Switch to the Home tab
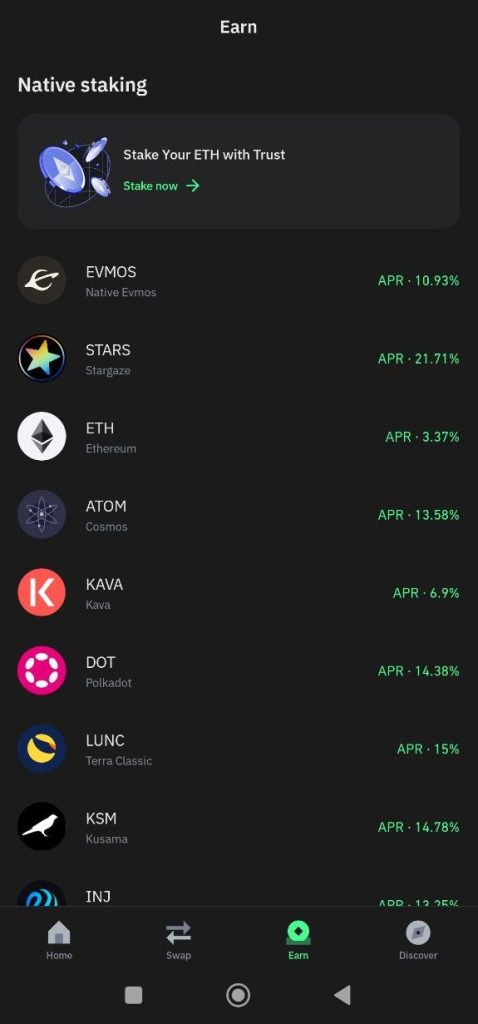 tap(59, 940)
